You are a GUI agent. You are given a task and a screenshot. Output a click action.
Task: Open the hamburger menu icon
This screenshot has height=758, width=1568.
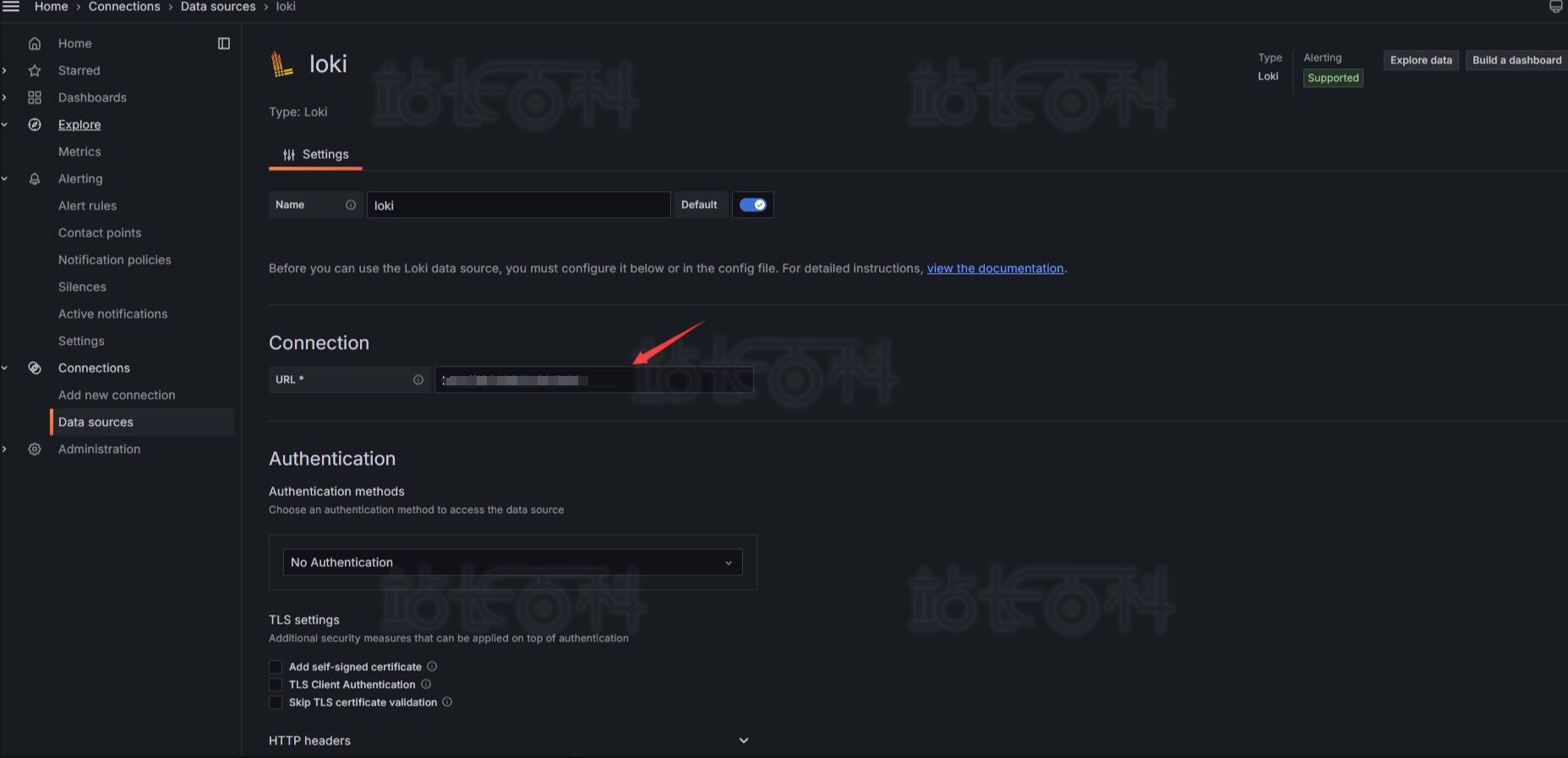click(11, 6)
